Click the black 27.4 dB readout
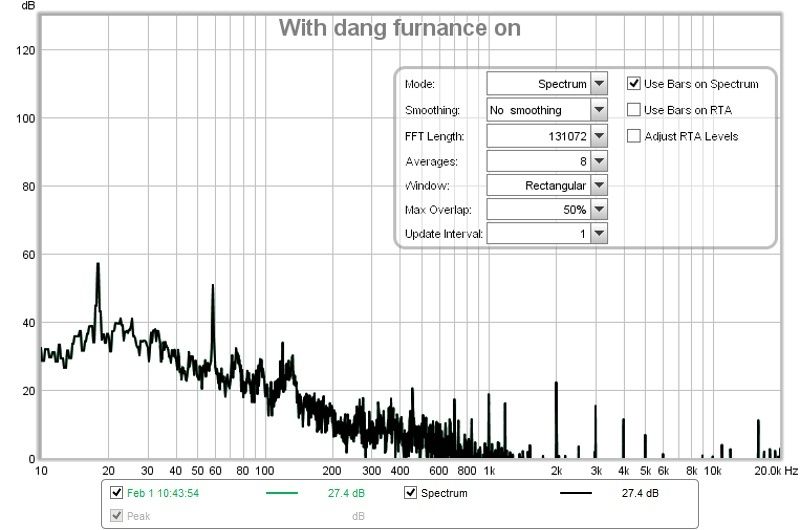The image size is (800, 530). [640, 493]
